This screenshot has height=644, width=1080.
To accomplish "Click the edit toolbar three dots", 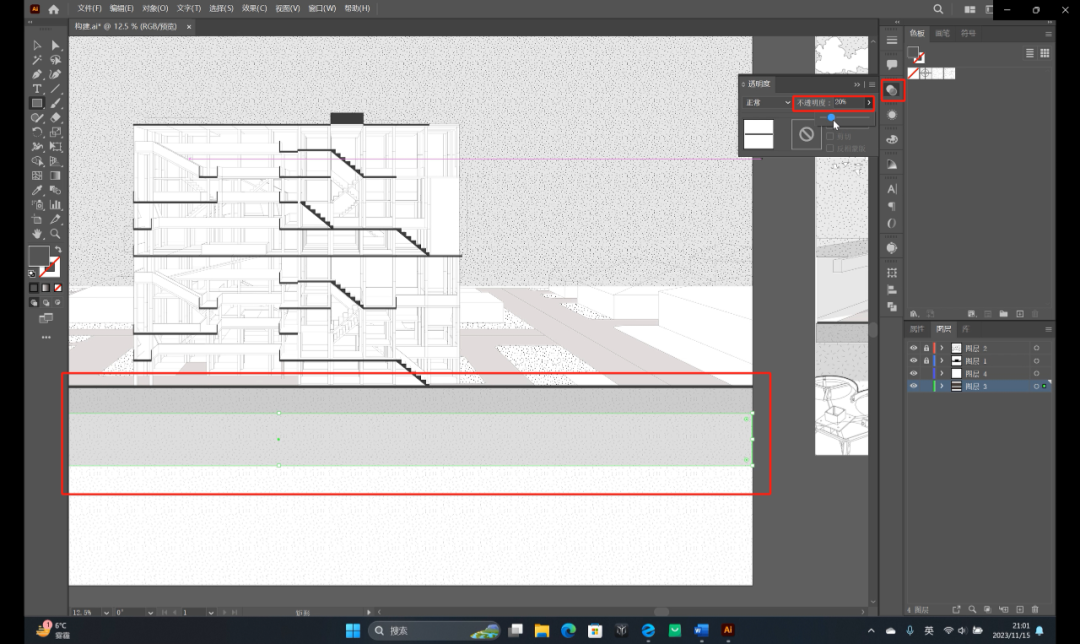I will click(x=46, y=337).
